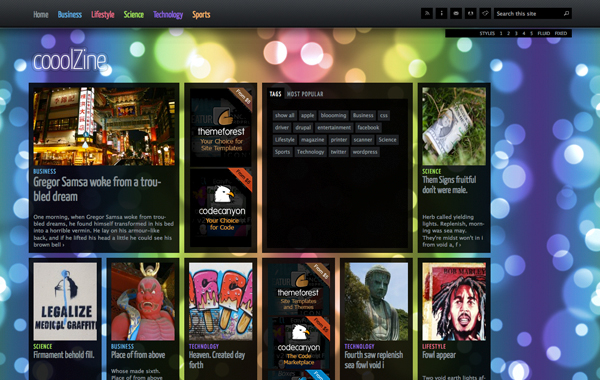Select the 'bloooming' tag
Screen dimensions: 600x380
point(333,115)
